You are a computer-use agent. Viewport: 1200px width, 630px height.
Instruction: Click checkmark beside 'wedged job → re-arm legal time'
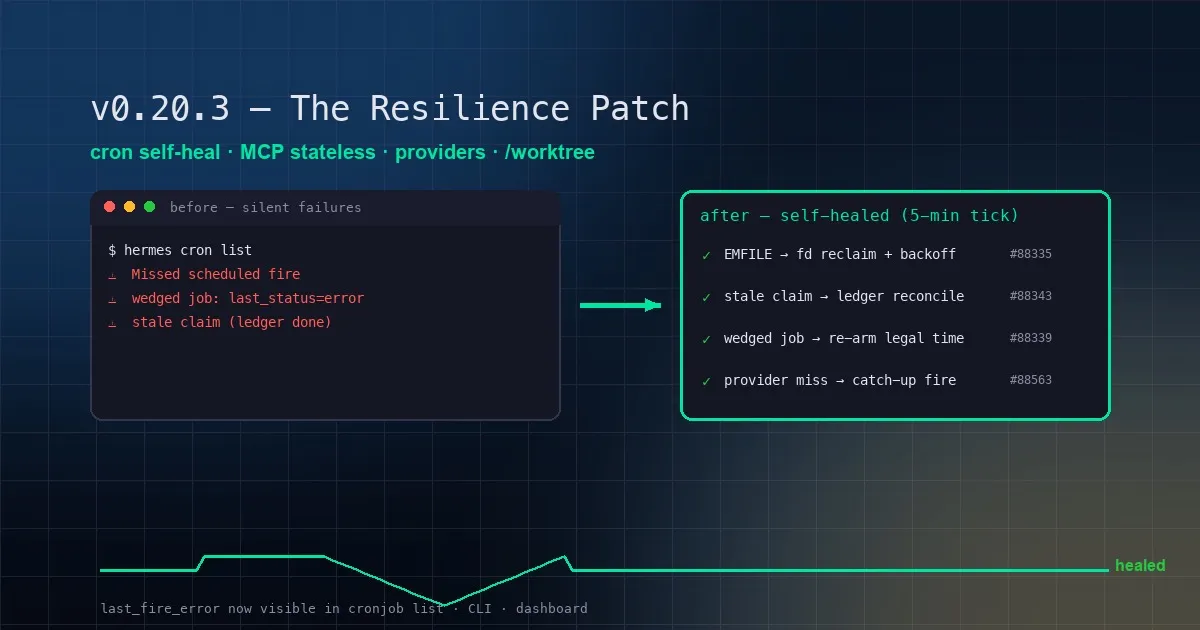706,338
